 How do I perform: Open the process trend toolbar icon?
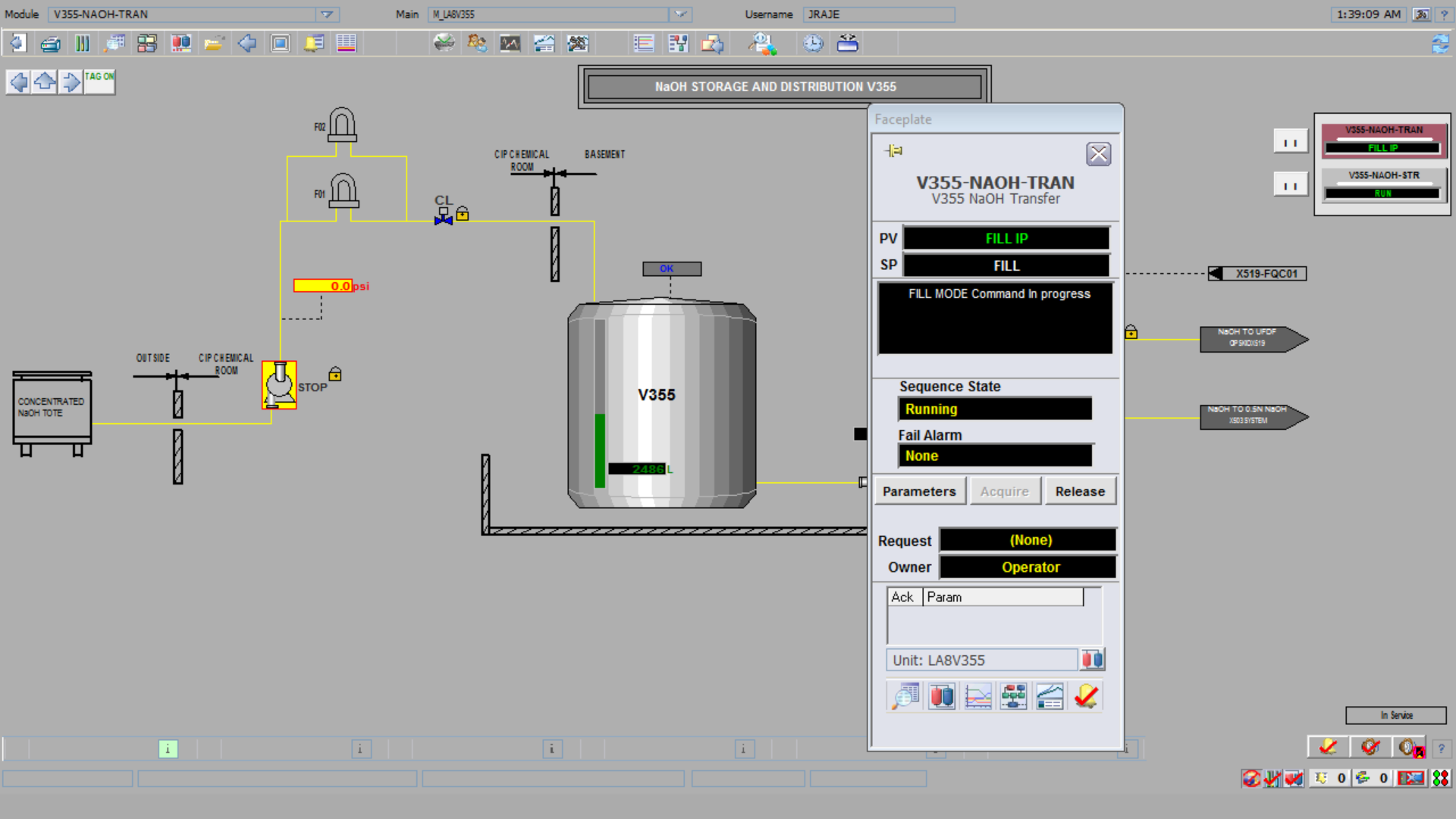pyautogui.click(x=544, y=43)
